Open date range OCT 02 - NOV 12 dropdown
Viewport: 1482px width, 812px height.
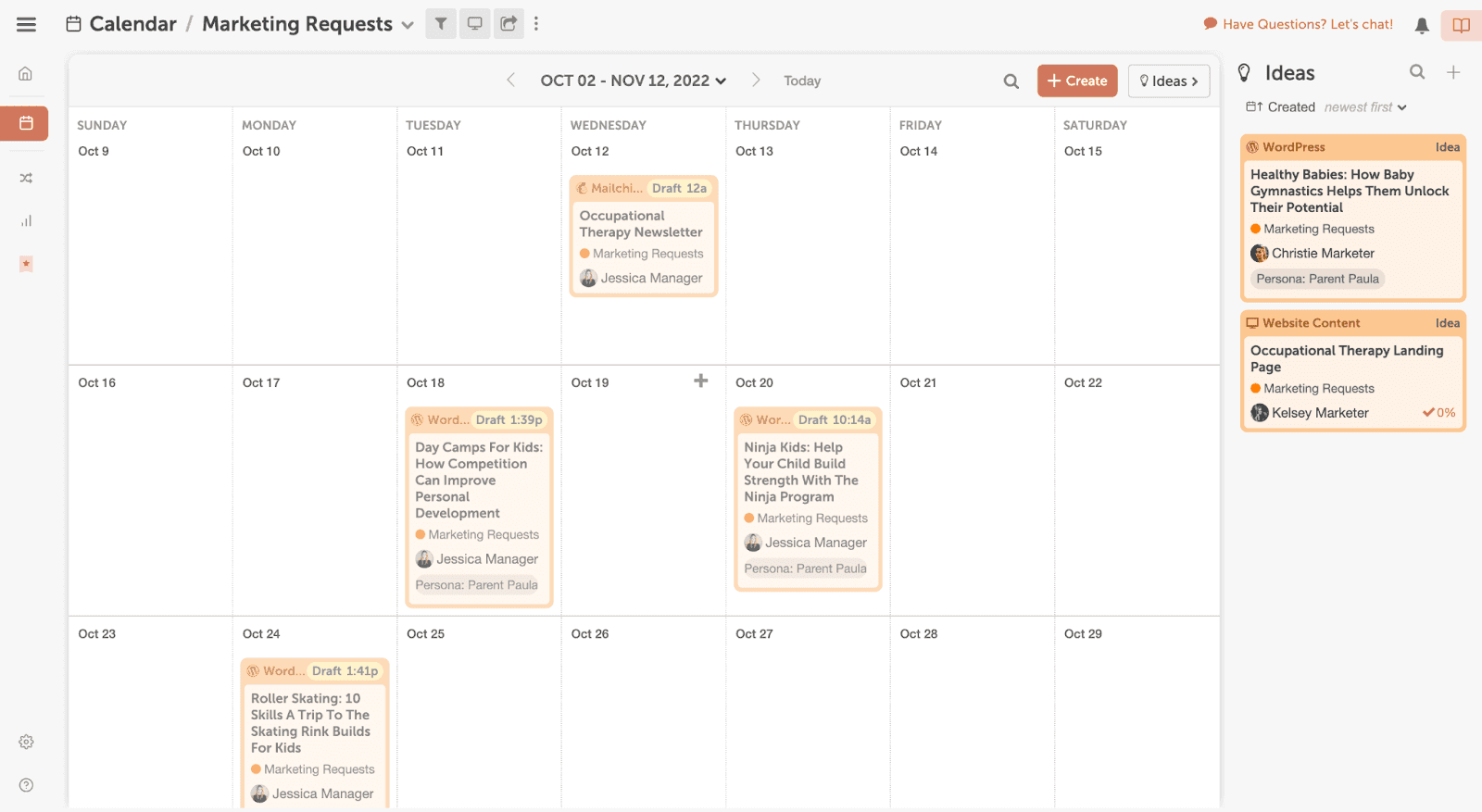pos(634,81)
